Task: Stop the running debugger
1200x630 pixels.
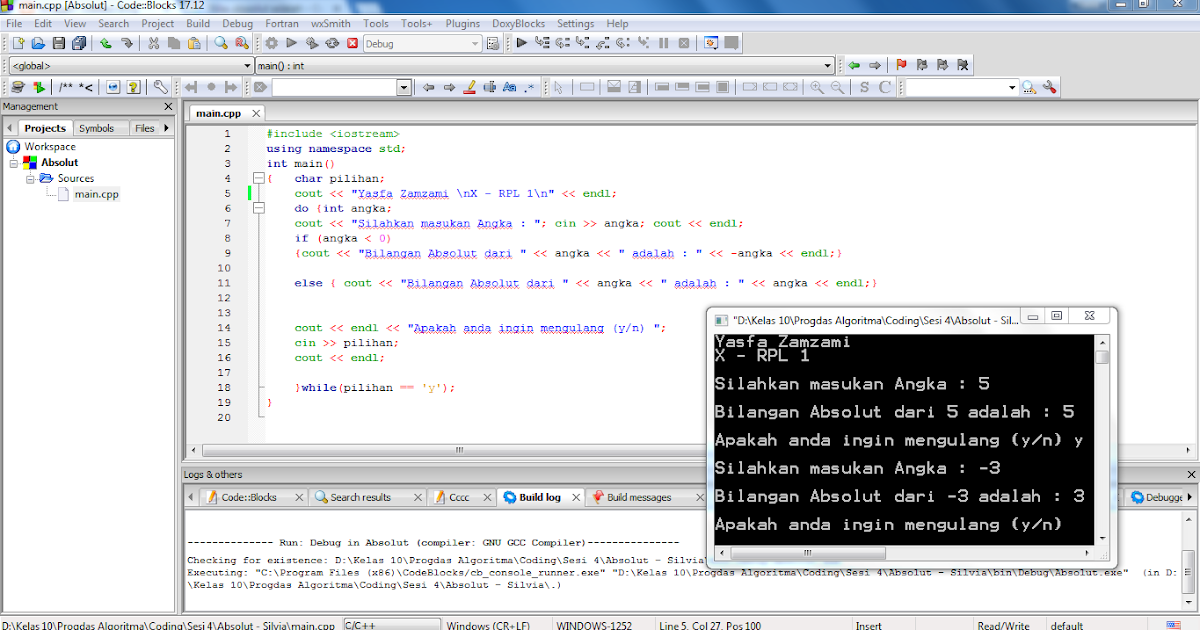Action: [684, 43]
